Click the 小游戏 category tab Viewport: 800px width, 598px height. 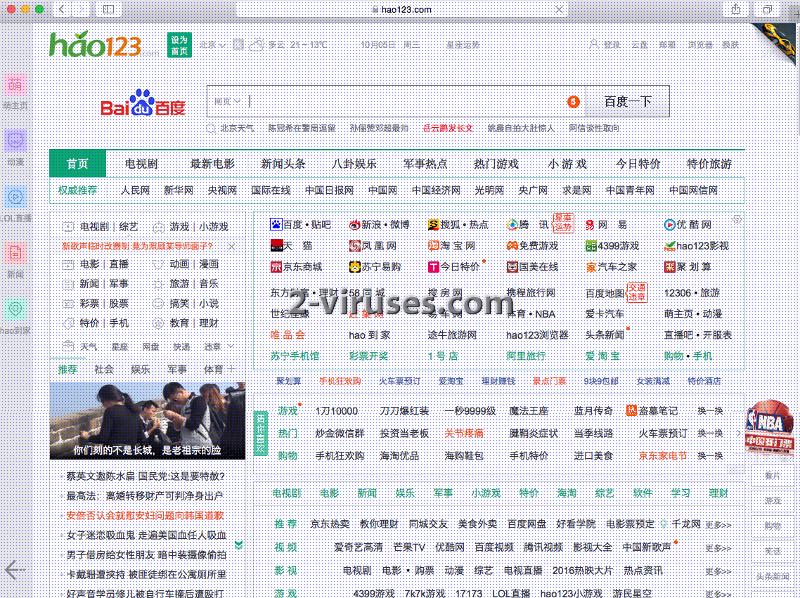tap(485, 493)
